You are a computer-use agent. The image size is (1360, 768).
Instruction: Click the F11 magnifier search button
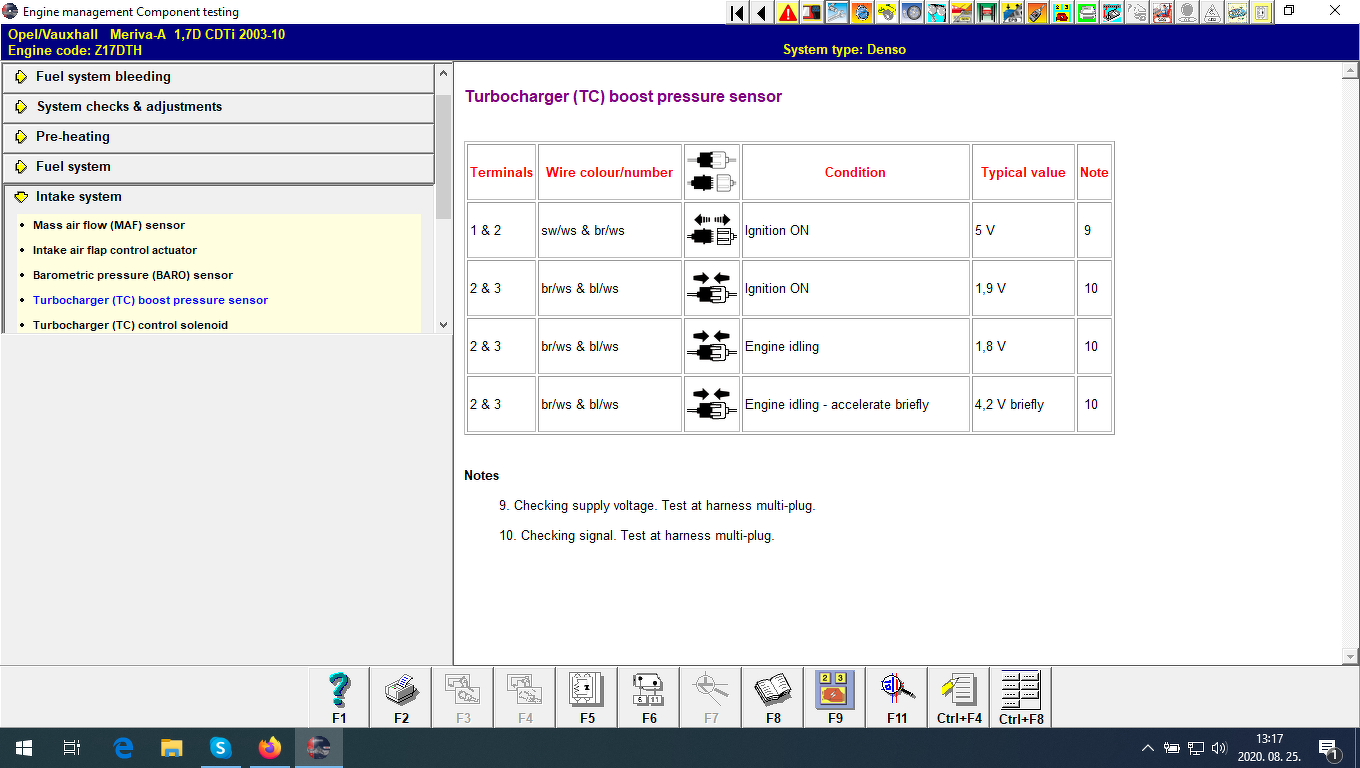(897, 697)
